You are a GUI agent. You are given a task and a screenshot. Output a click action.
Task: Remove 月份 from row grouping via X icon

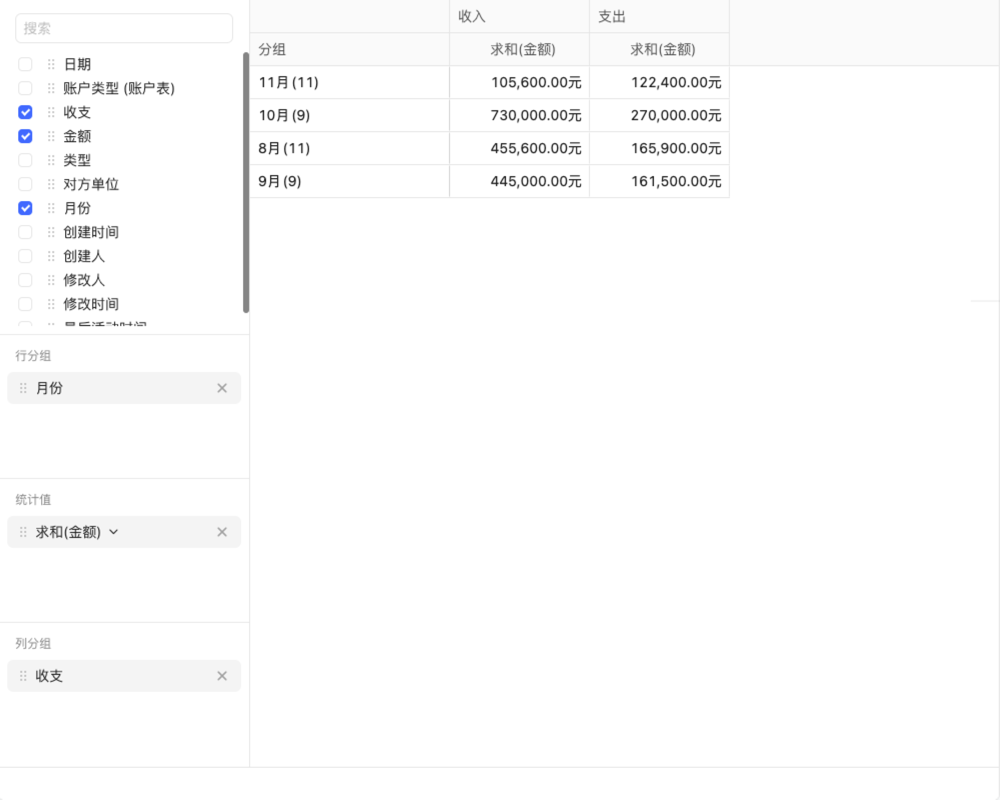click(222, 388)
